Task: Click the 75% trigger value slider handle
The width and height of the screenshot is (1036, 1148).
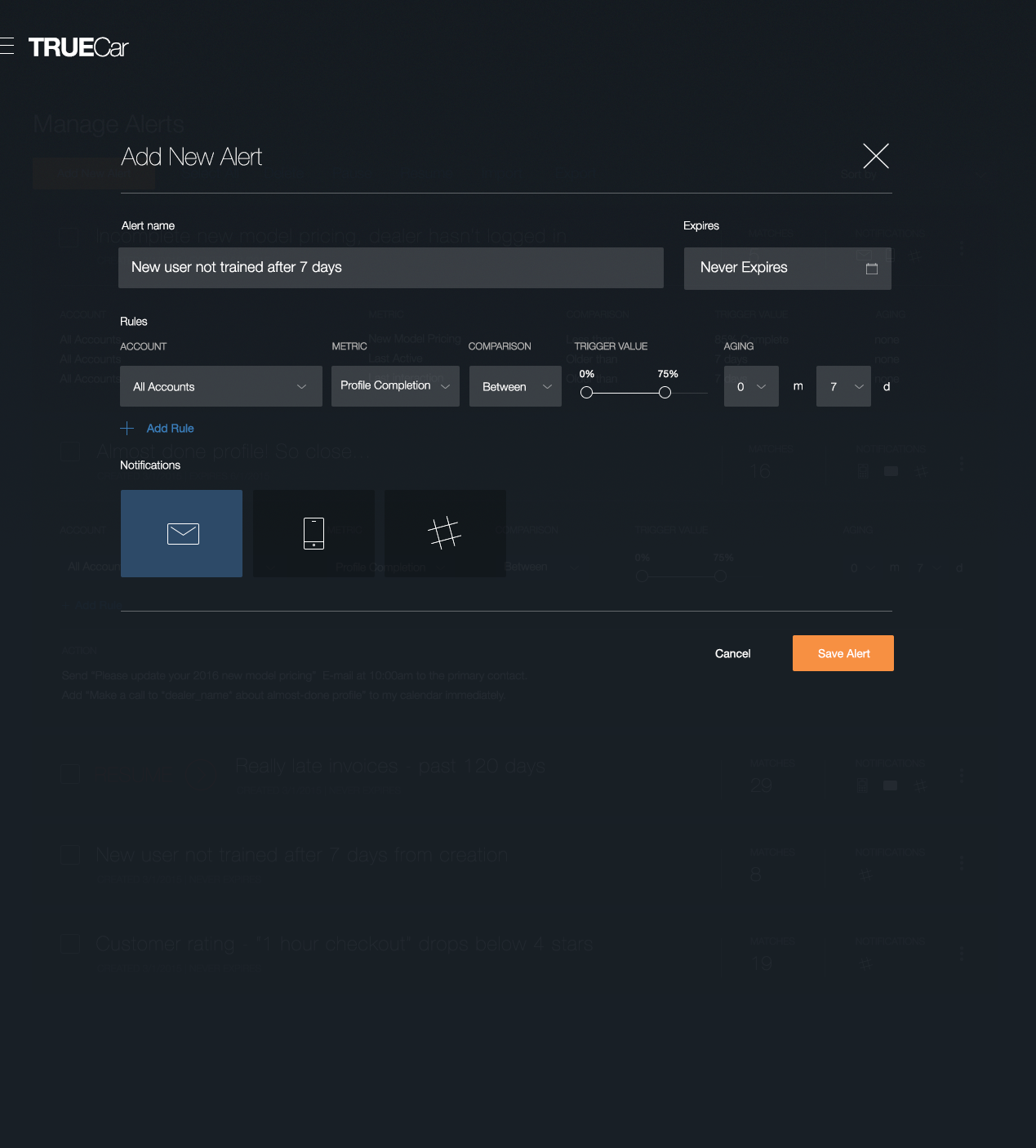Action: (664, 392)
